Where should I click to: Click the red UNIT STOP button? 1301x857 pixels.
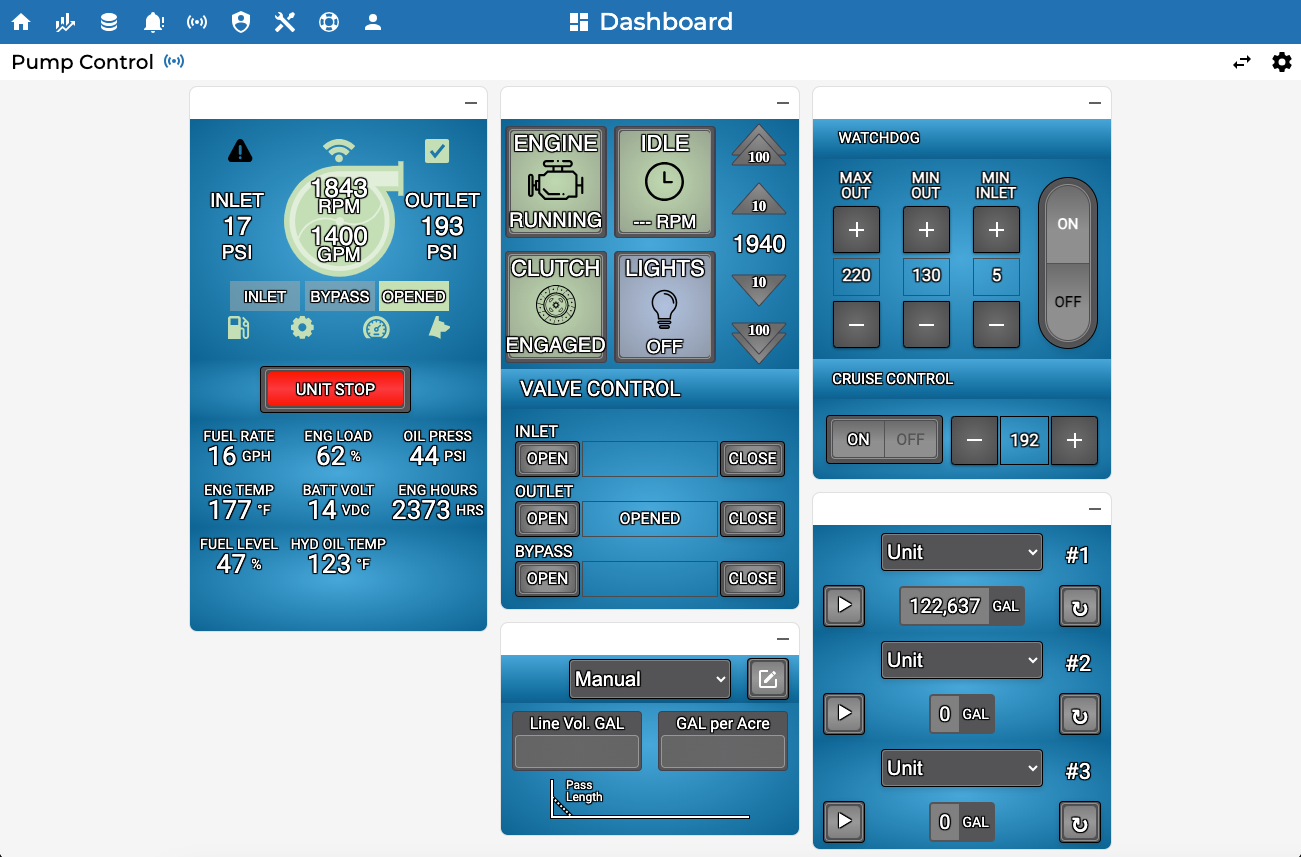(335, 389)
